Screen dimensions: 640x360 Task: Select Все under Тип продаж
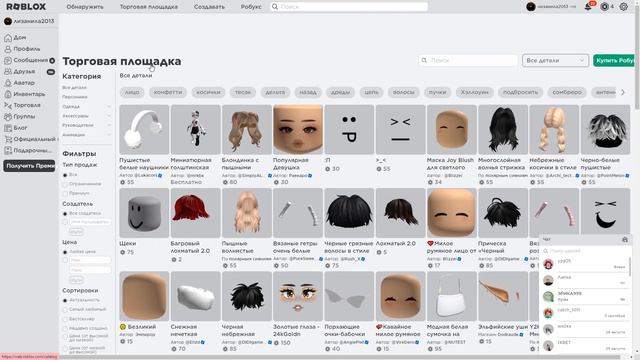(x=65, y=175)
